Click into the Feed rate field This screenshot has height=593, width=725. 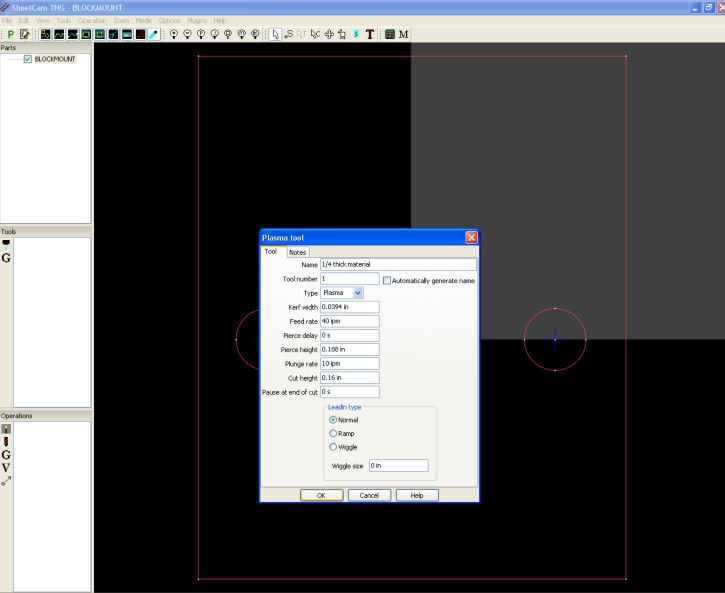click(x=349, y=321)
